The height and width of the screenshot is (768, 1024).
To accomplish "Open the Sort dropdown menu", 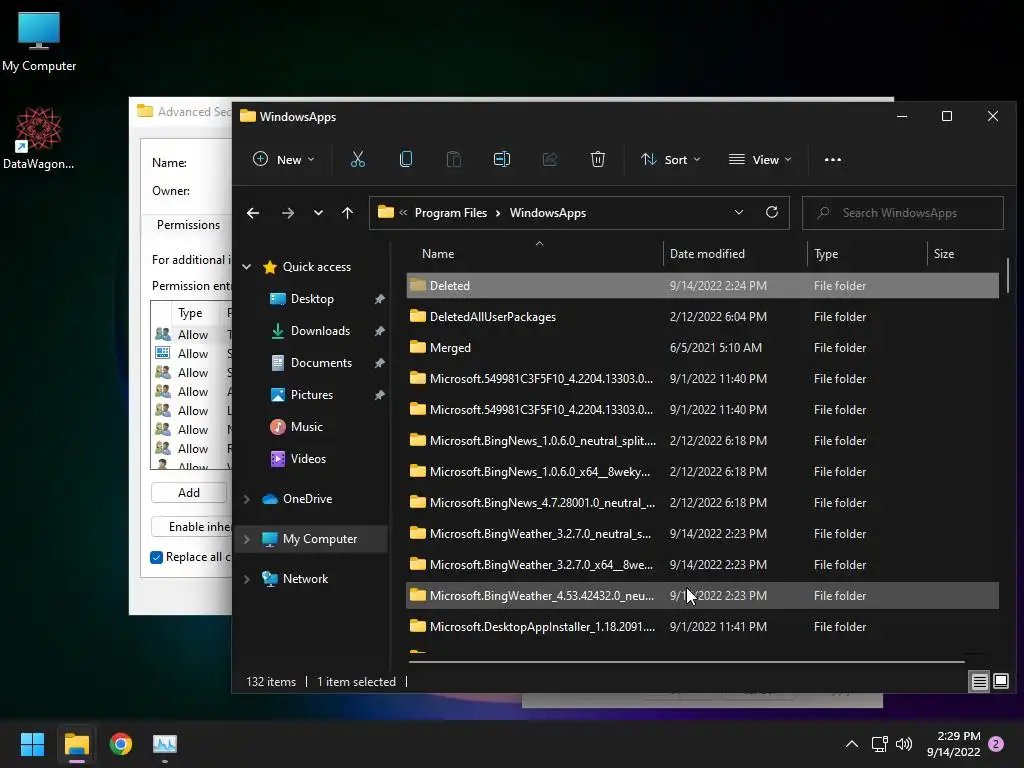I will tap(671, 159).
